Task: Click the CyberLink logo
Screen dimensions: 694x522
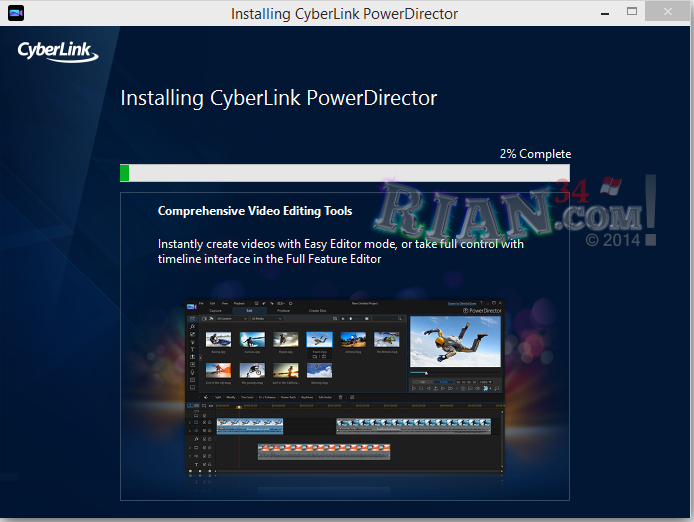Action: (58, 51)
